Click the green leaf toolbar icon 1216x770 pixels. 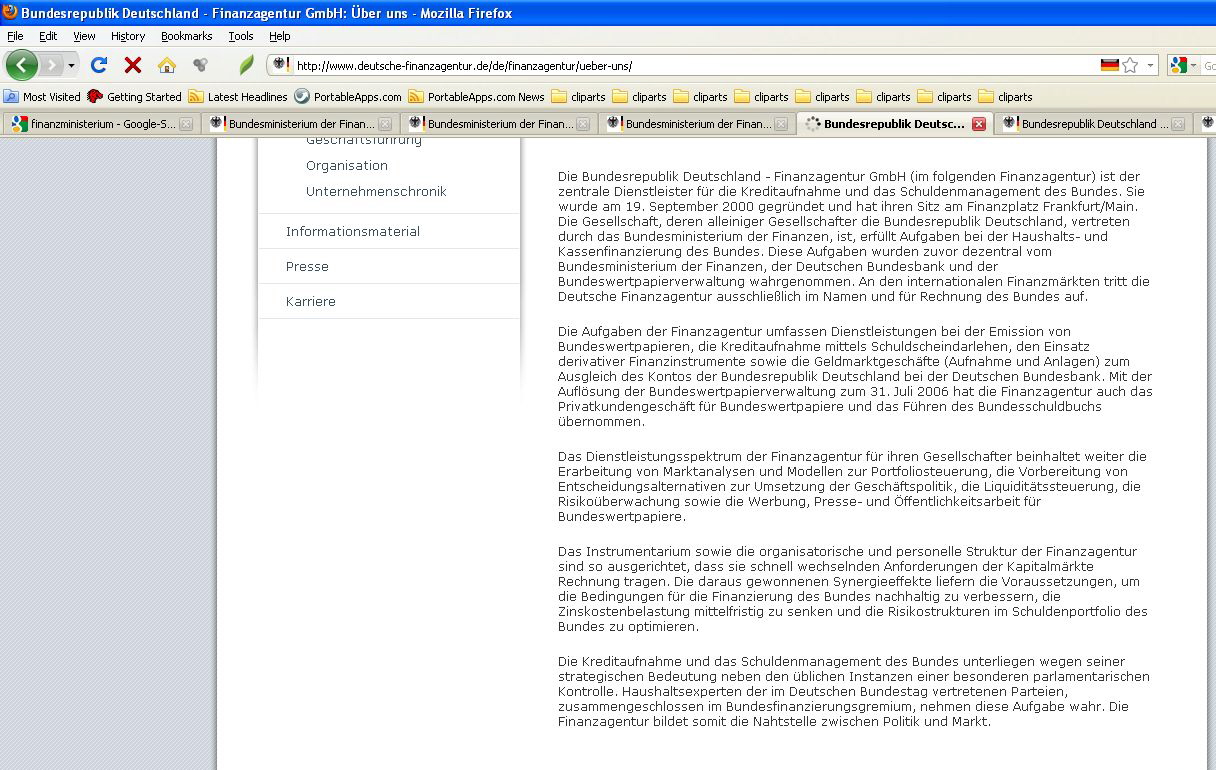tap(245, 64)
